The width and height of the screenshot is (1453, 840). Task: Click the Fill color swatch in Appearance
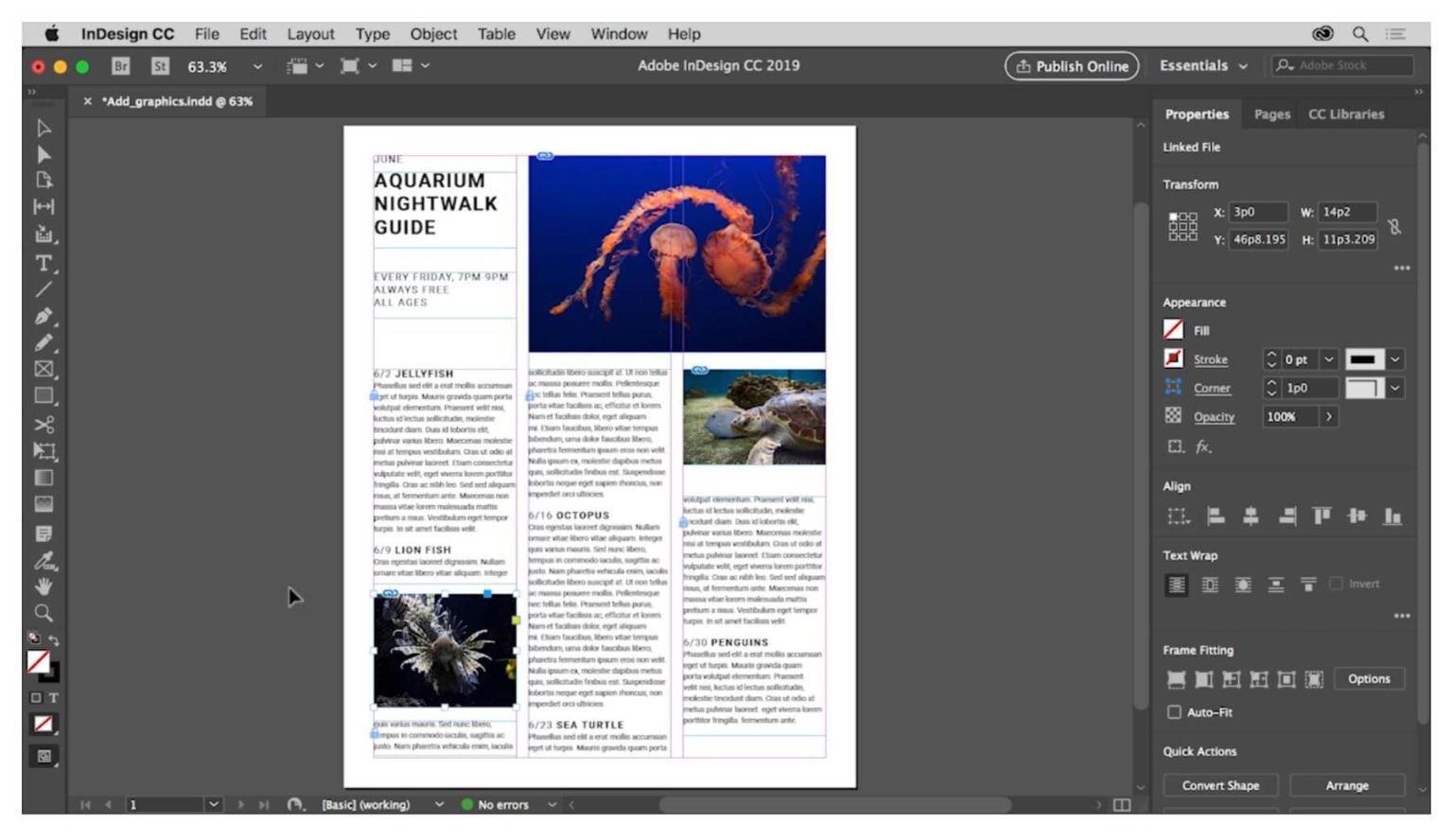(1173, 330)
